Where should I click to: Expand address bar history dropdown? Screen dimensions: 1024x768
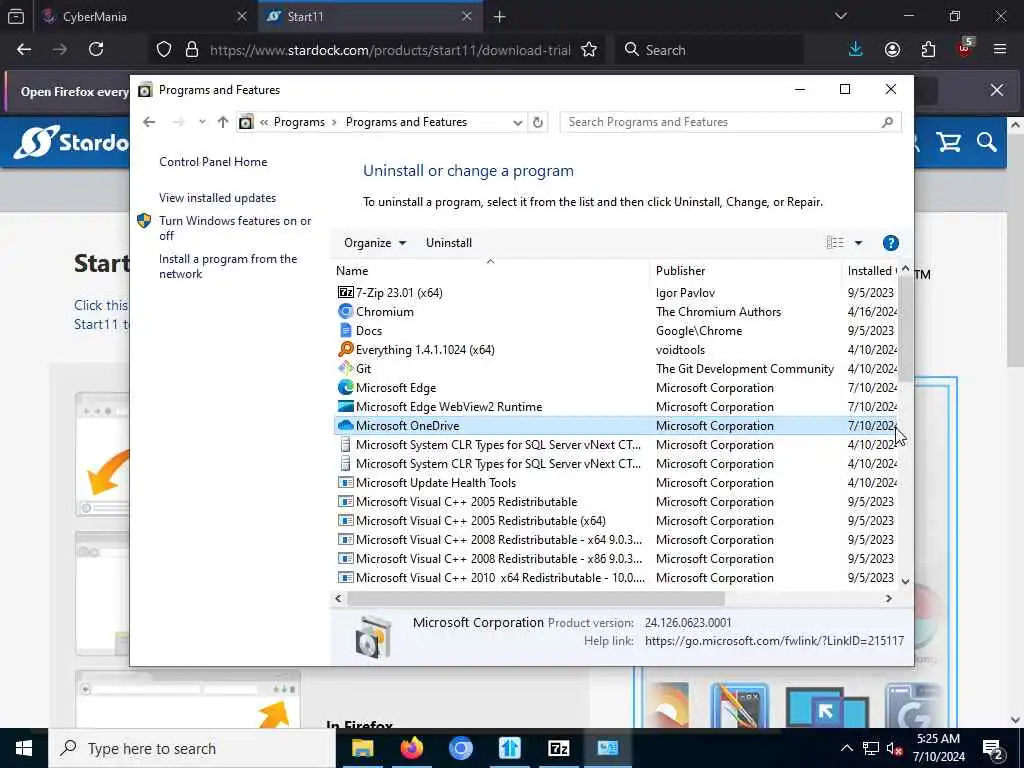click(517, 122)
